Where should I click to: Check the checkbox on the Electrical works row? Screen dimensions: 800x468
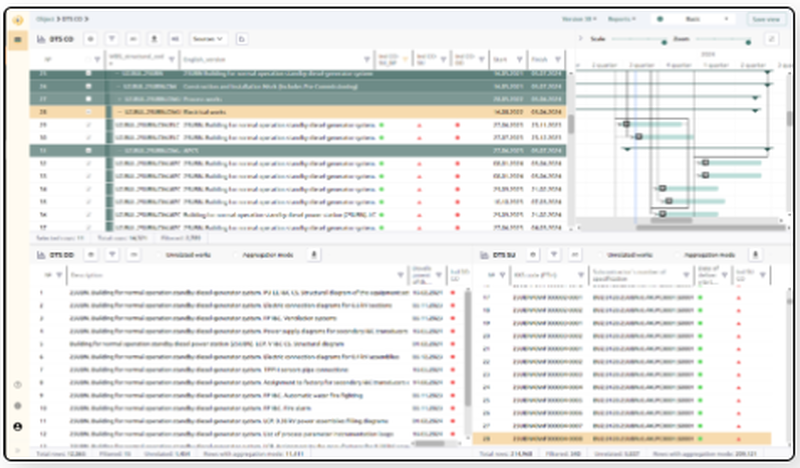point(88,112)
